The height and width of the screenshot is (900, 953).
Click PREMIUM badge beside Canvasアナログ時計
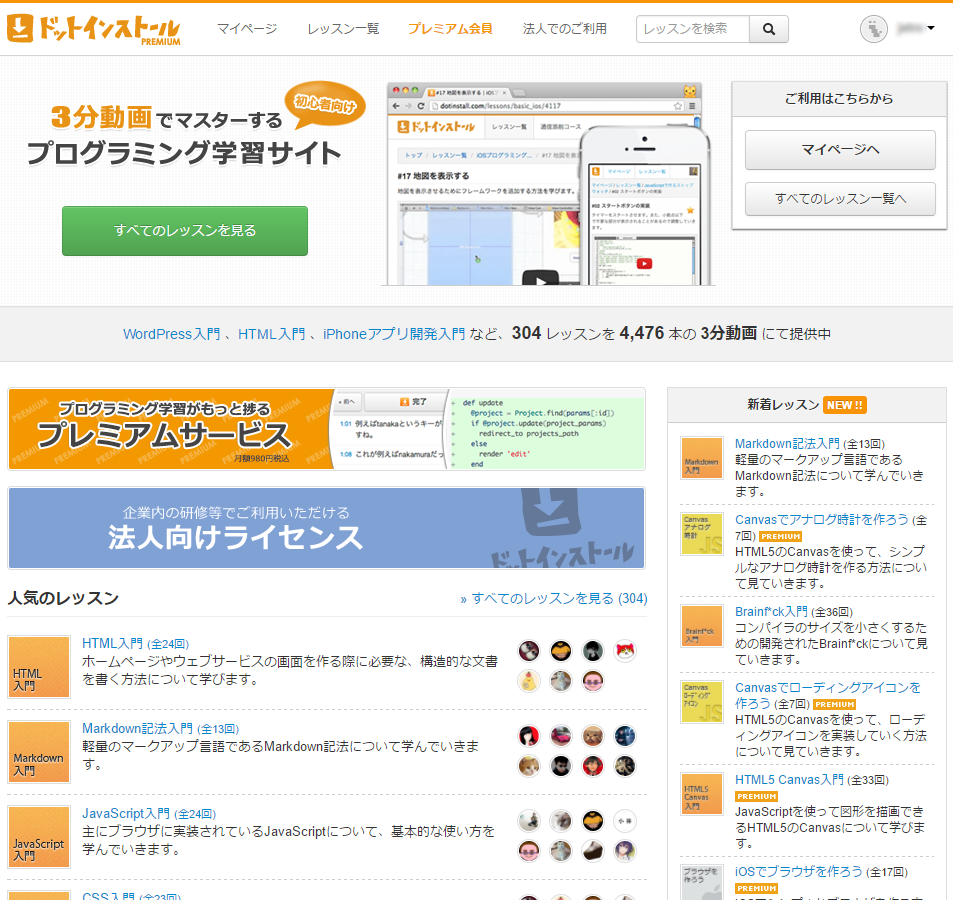point(781,537)
